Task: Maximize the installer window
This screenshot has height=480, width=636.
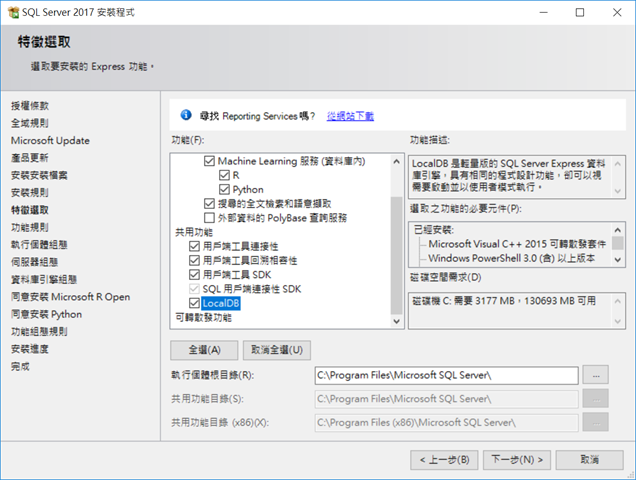Action: coord(580,13)
